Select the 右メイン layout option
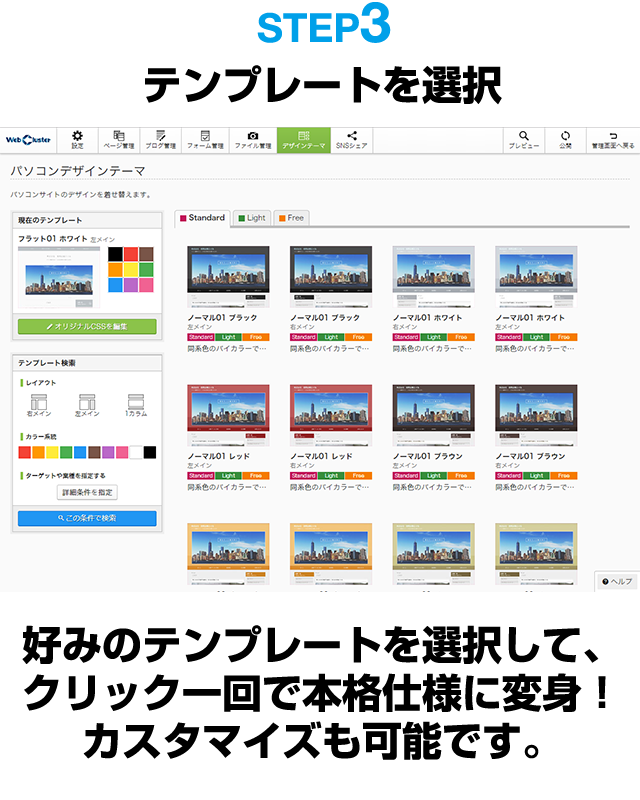Viewport: 640px width, 800px height. pyautogui.click(x=39, y=405)
